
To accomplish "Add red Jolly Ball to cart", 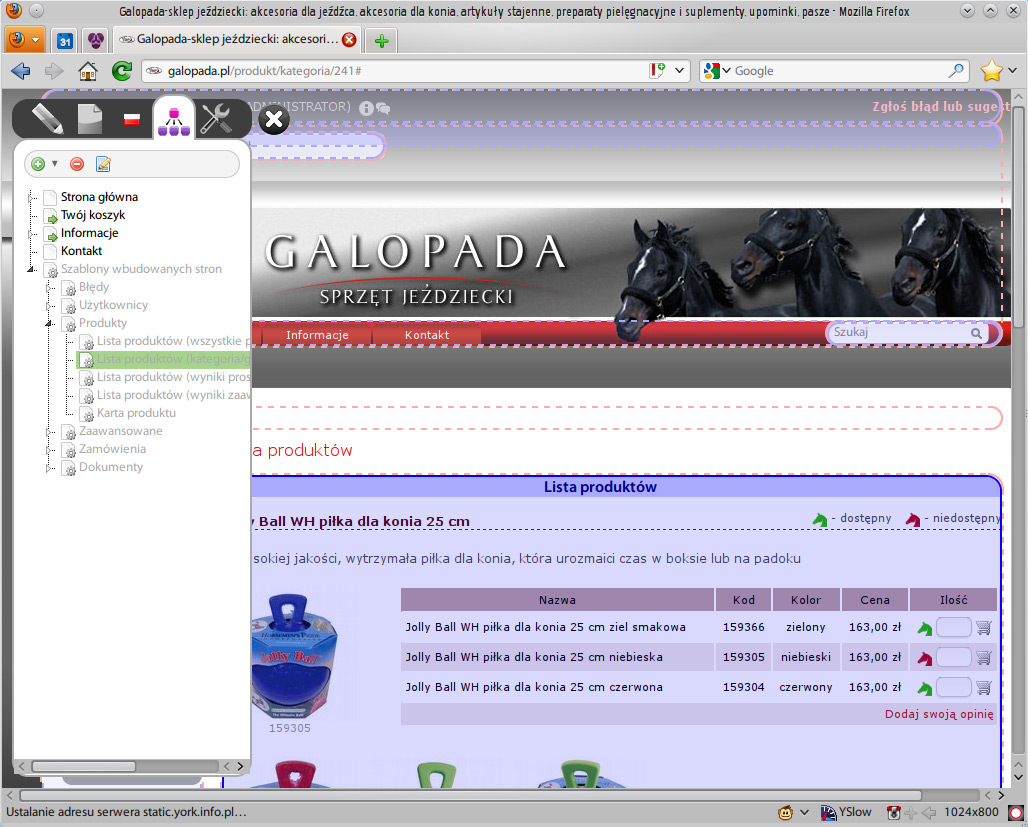I will click(x=983, y=688).
